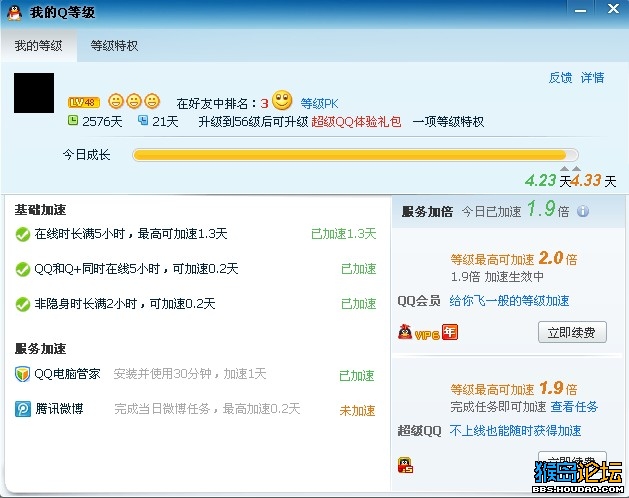The image size is (629, 498).
Task: Click 已加速 status for QQ电脑管家
Action: click(357, 376)
